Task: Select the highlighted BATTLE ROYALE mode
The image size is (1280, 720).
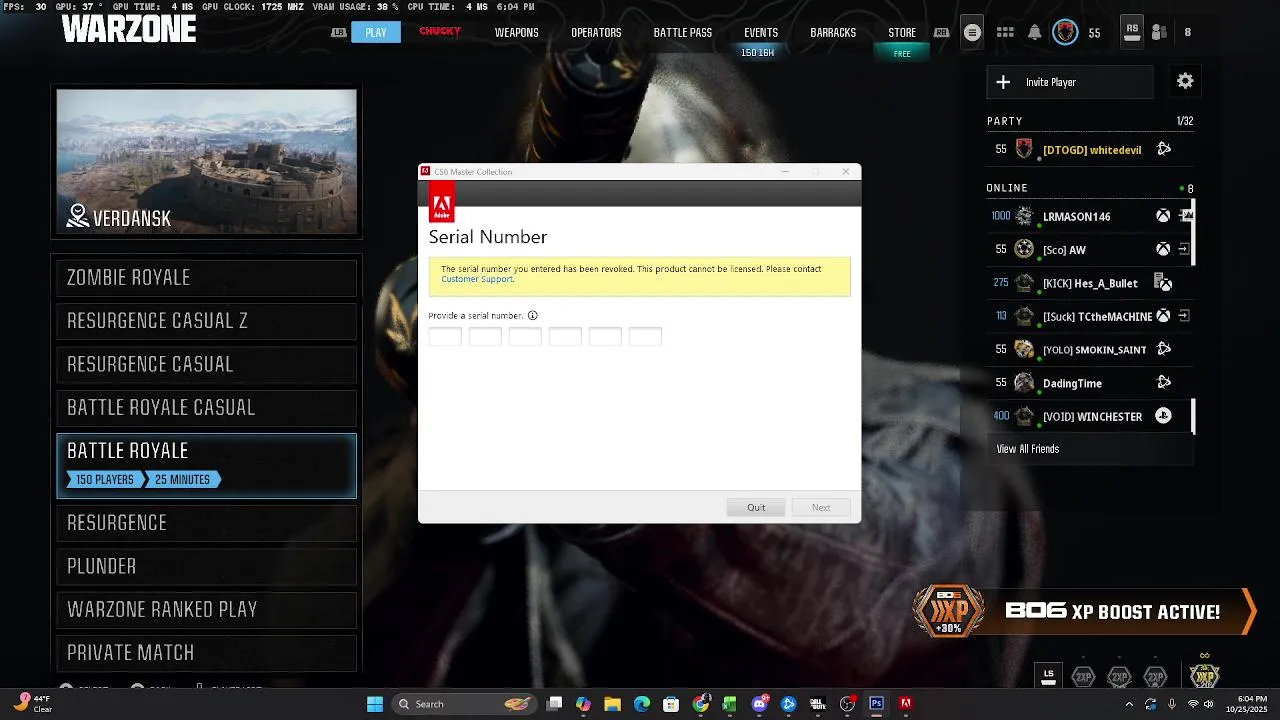Action: click(x=206, y=465)
